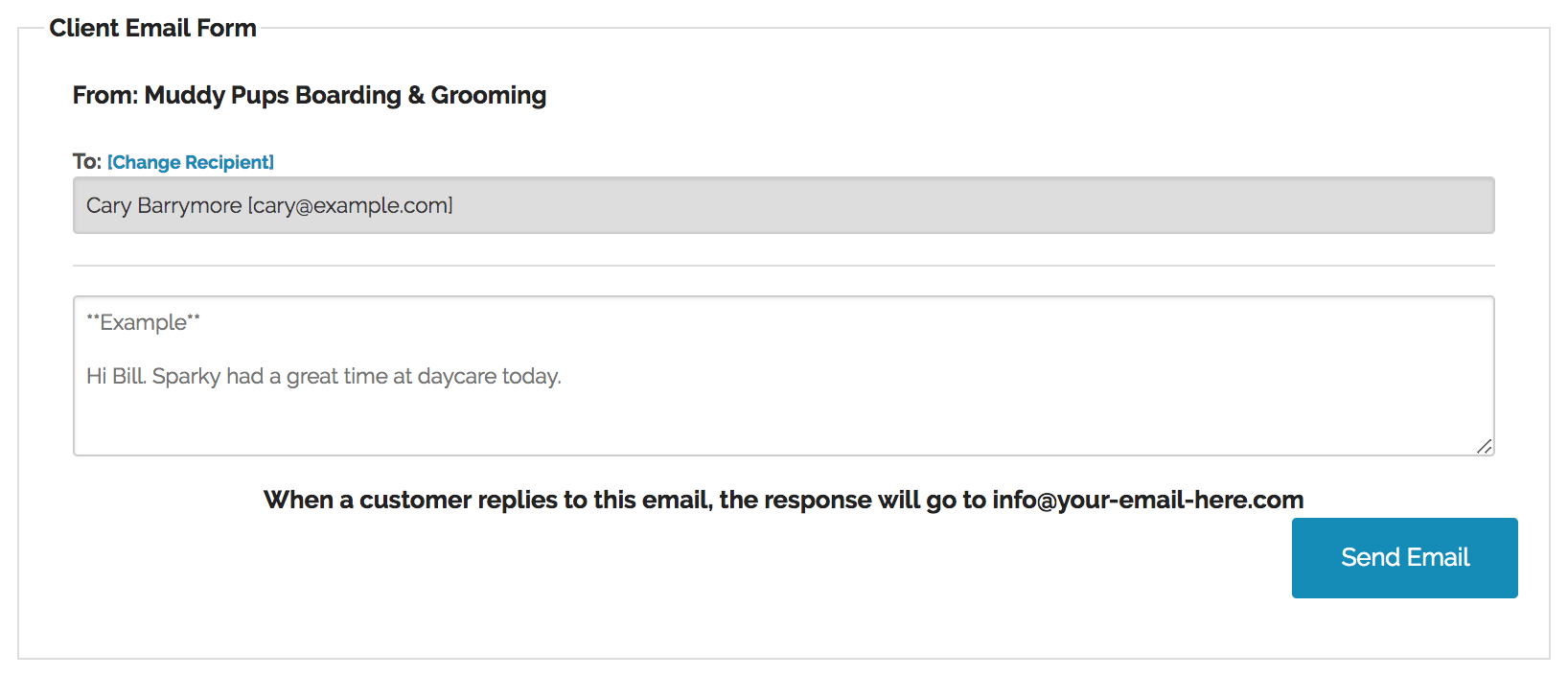Click end of the daycare today sentence
This screenshot has height=677, width=1568.
(562, 377)
